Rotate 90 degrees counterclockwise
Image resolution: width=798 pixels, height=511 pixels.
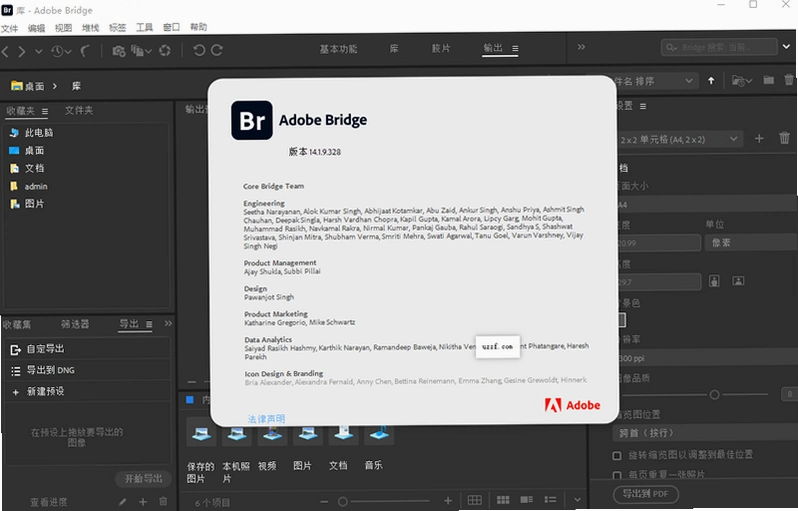point(199,50)
